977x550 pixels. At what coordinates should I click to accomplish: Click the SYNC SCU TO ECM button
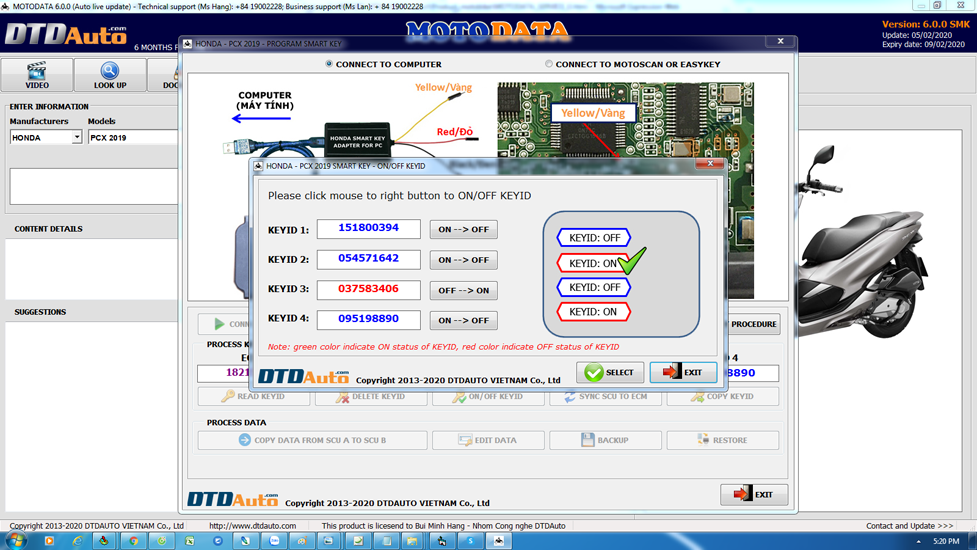coord(606,396)
